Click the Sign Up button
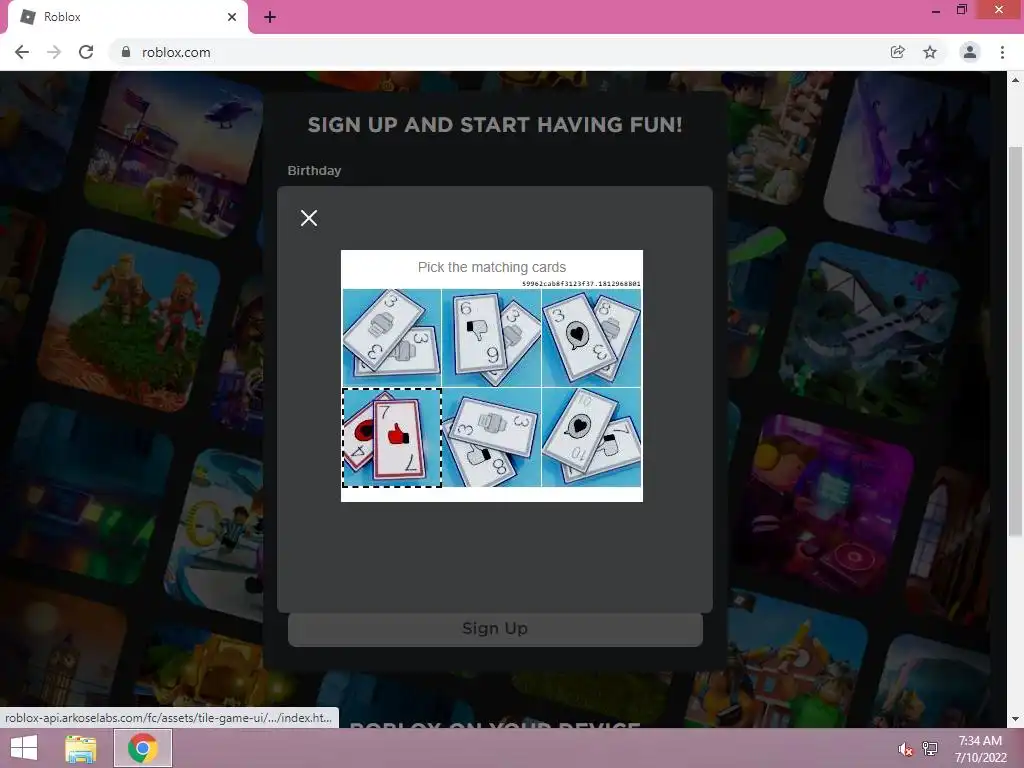This screenshot has width=1024, height=768. point(495,629)
